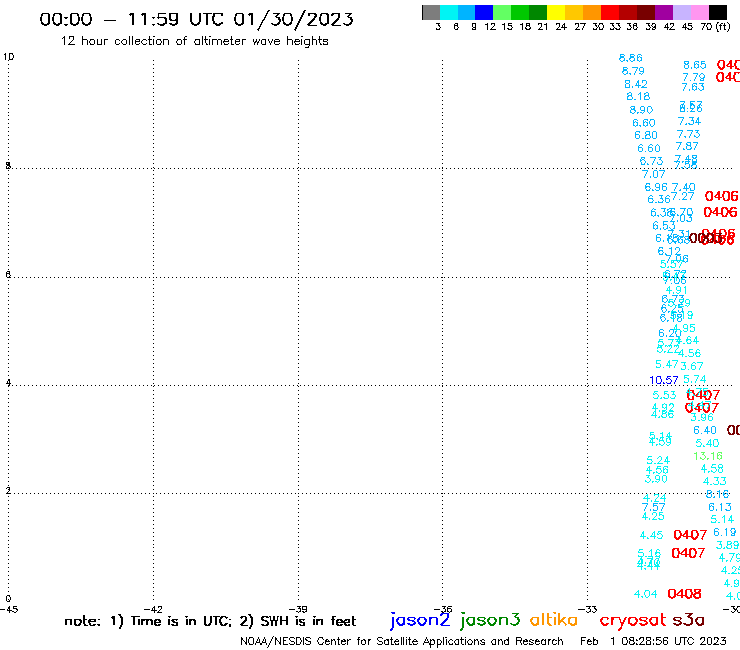Select the green value '13.16'
740x650 pixels.
708,456
